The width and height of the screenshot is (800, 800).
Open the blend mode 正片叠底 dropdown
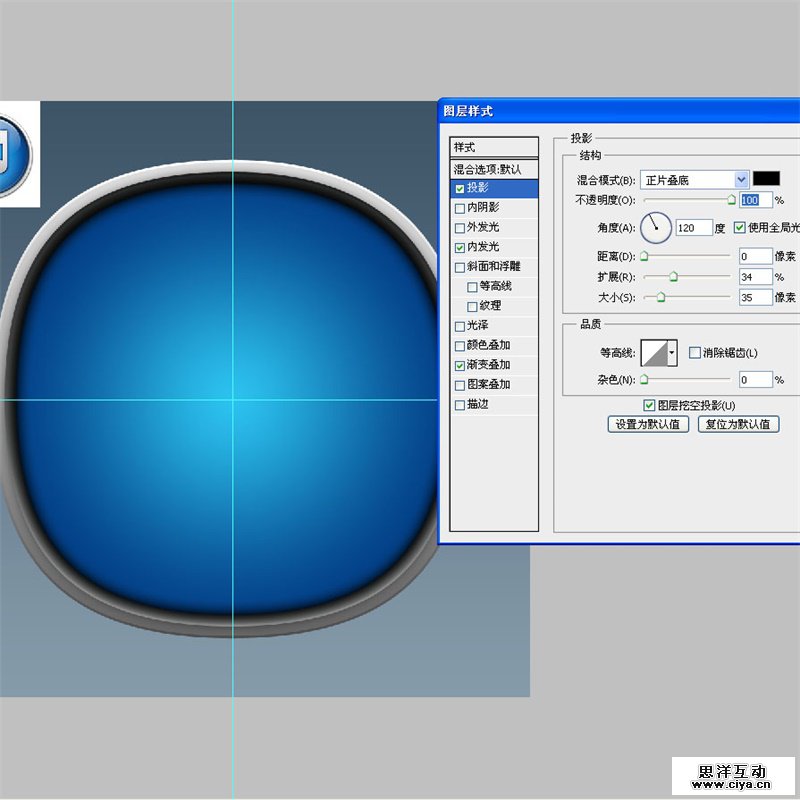pos(741,180)
